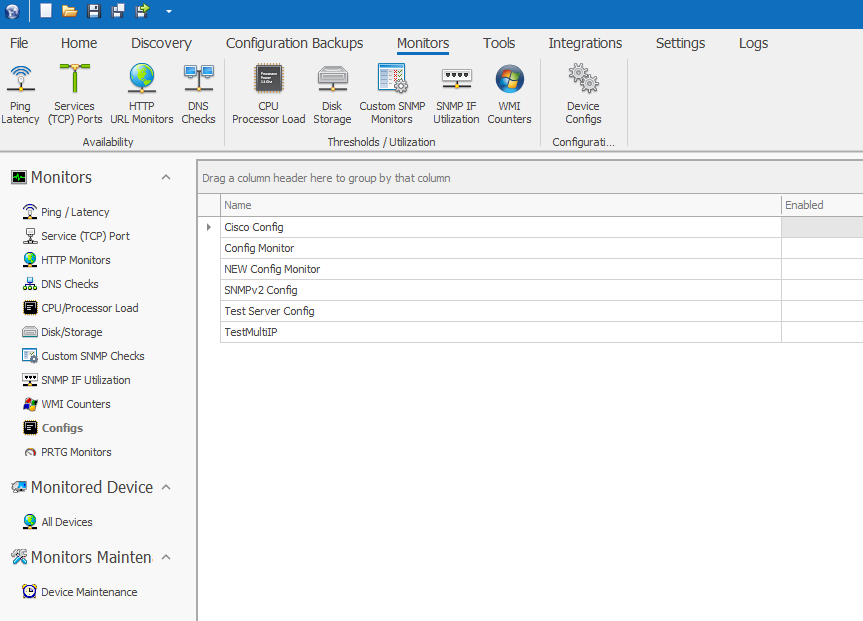
Task: Select the "TestMultiIP" row
Action: click(501, 332)
